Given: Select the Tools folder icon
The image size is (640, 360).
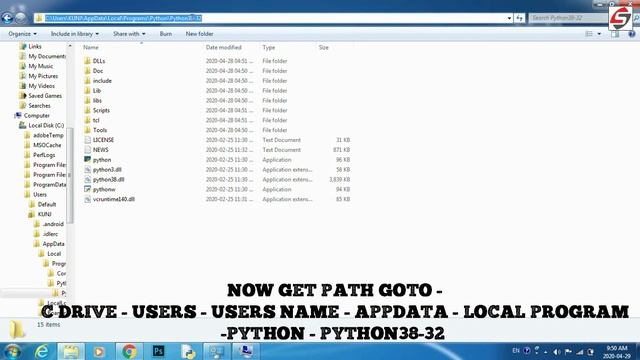Looking at the screenshot, I should [x=87, y=130].
